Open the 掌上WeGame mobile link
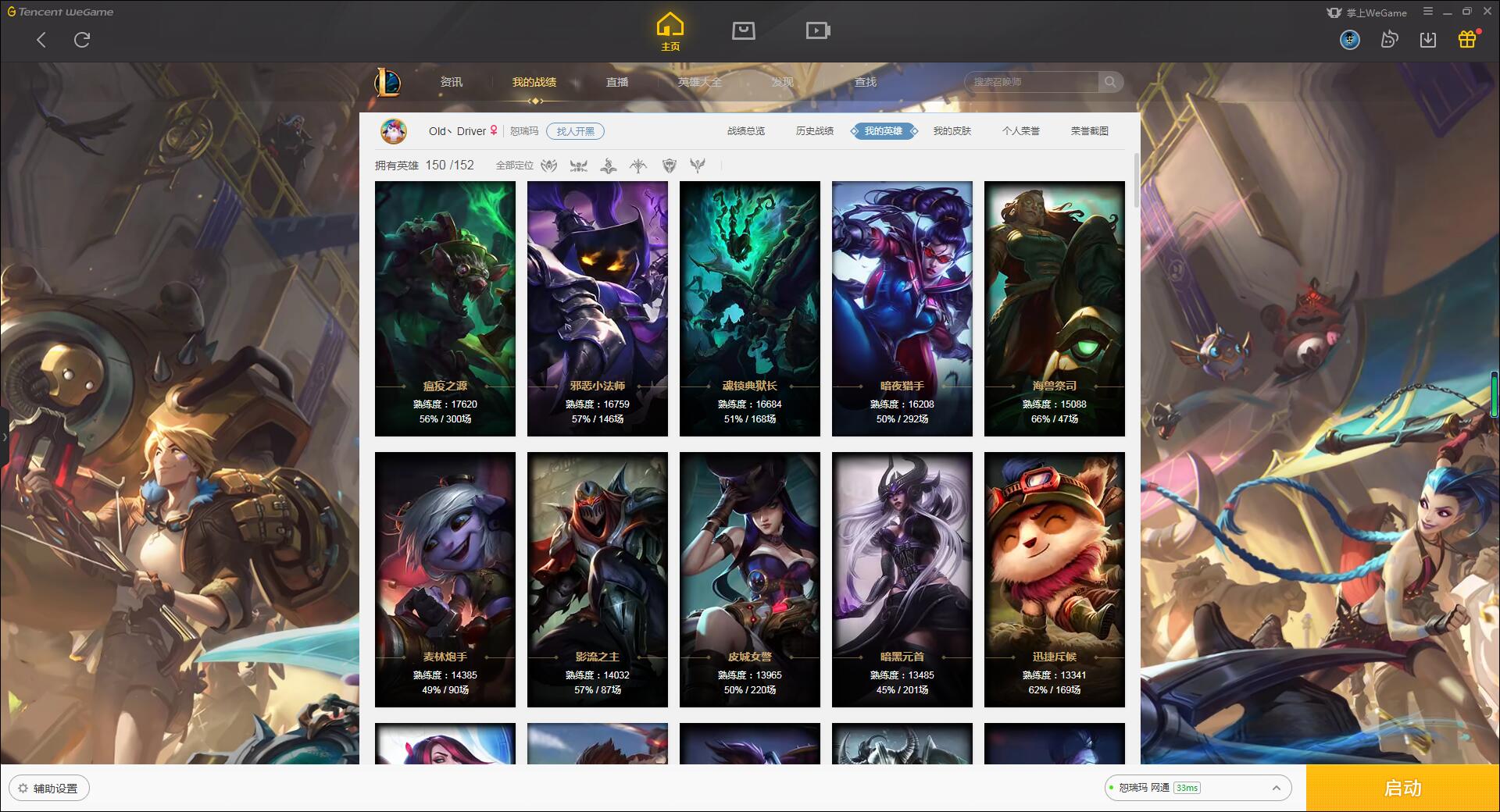 point(1367,12)
